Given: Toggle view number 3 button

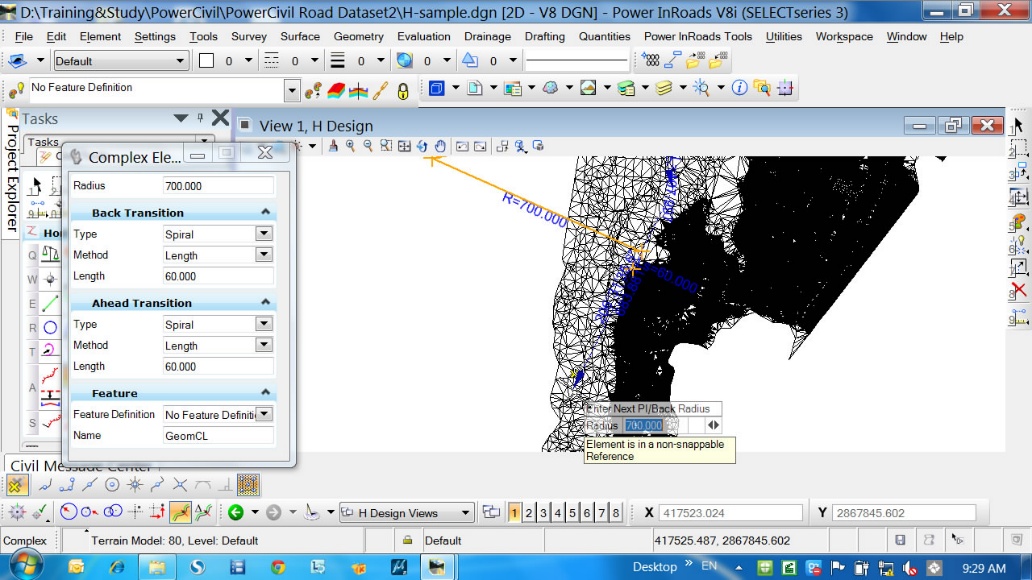Looking at the screenshot, I should pos(543,513).
